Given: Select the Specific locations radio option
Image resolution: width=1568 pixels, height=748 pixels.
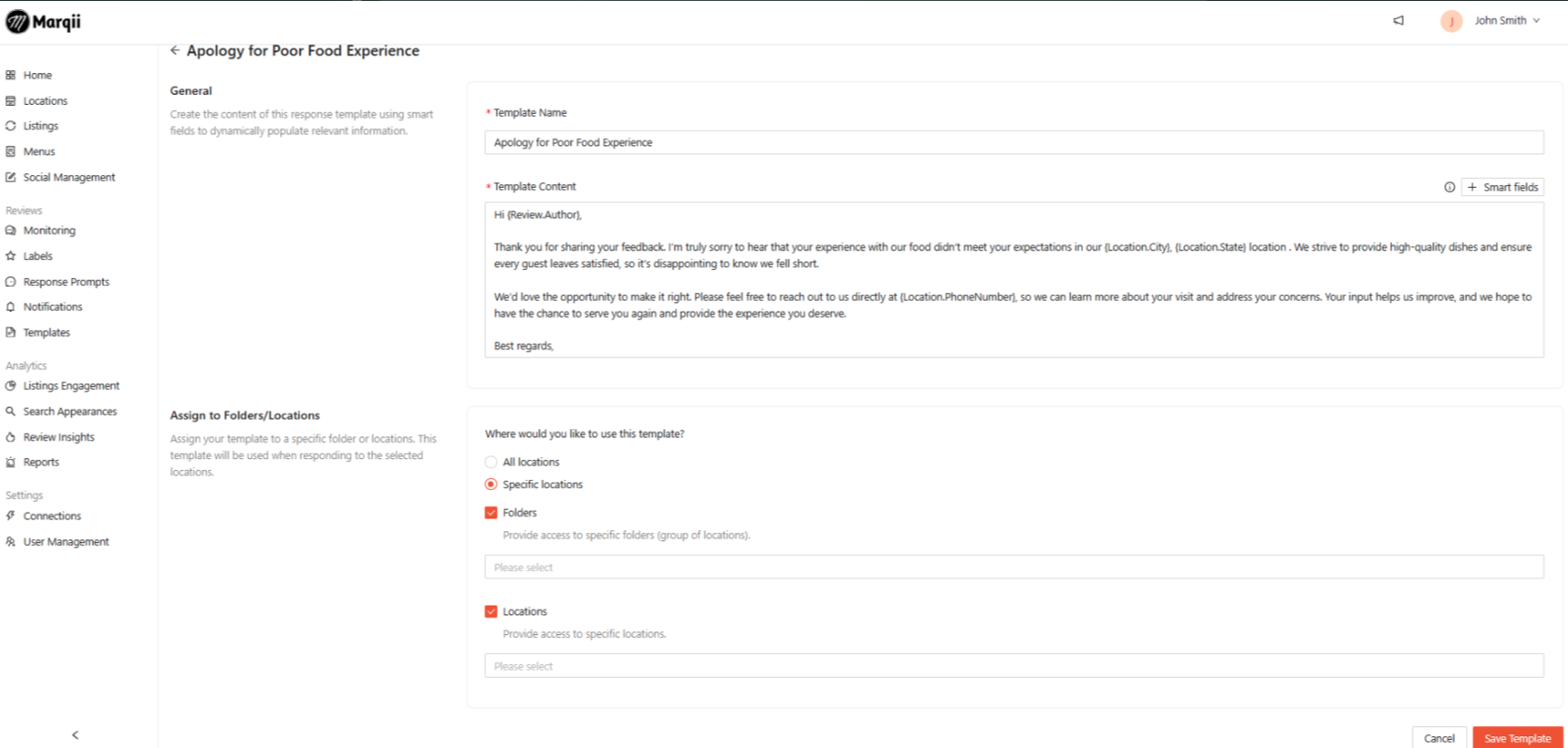Looking at the screenshot, I should pos(491,485).
